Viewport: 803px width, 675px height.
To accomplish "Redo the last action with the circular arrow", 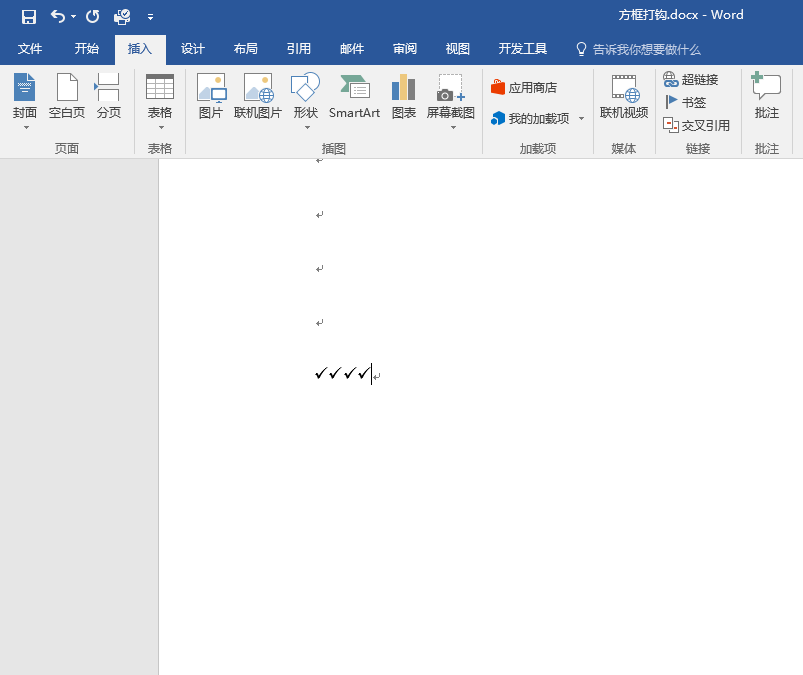I will click(x=92, y=16).
